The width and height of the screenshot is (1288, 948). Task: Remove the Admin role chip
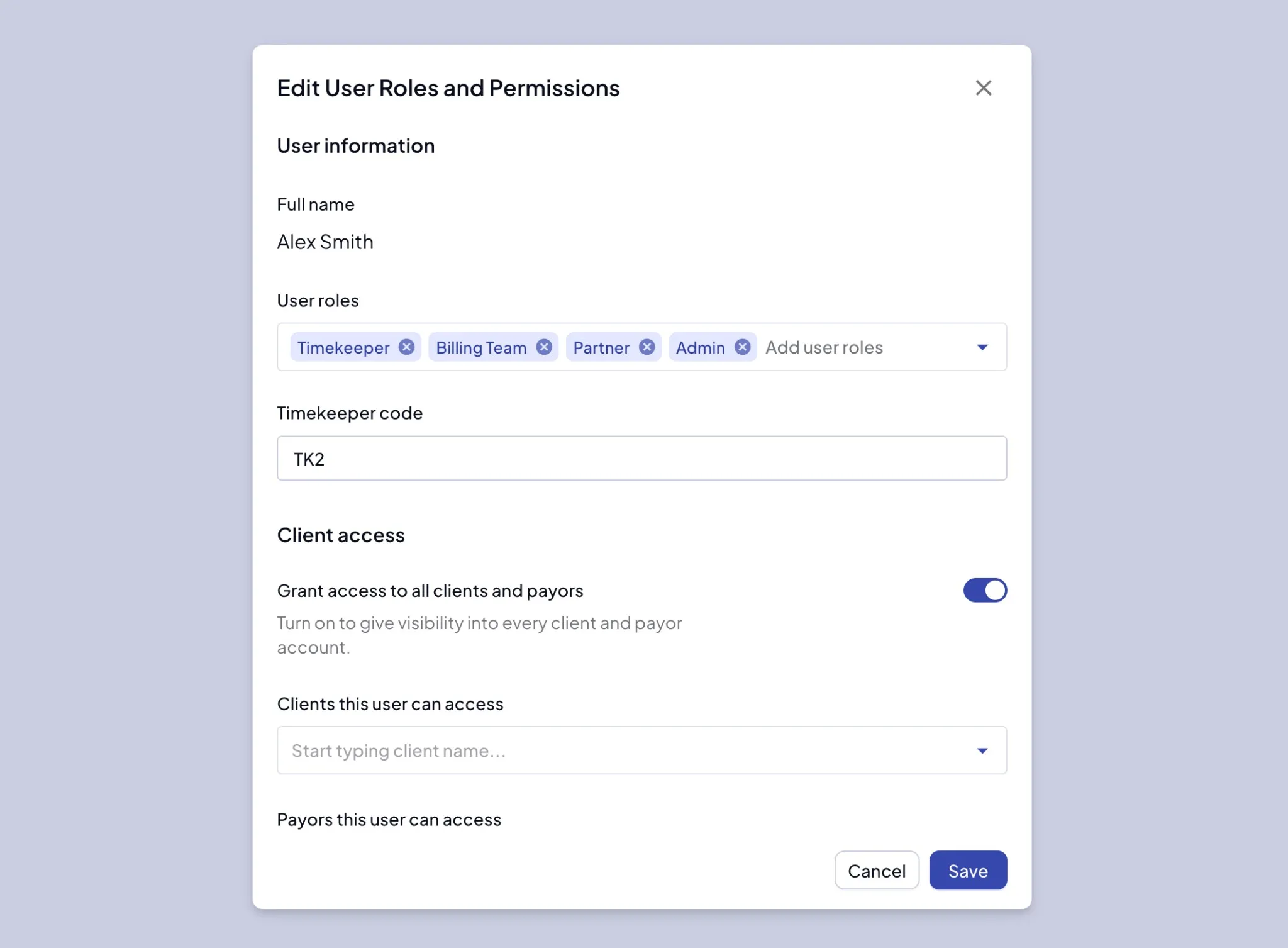click(x=742, y=347)
